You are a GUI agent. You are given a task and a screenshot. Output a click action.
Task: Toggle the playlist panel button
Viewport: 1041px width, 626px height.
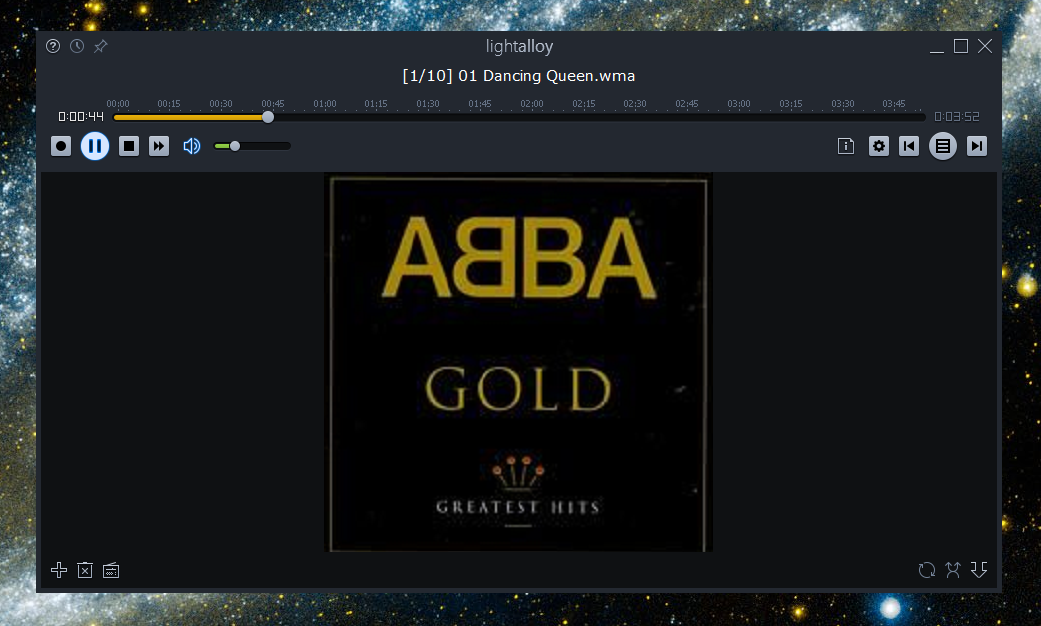[x=943, y=146]
